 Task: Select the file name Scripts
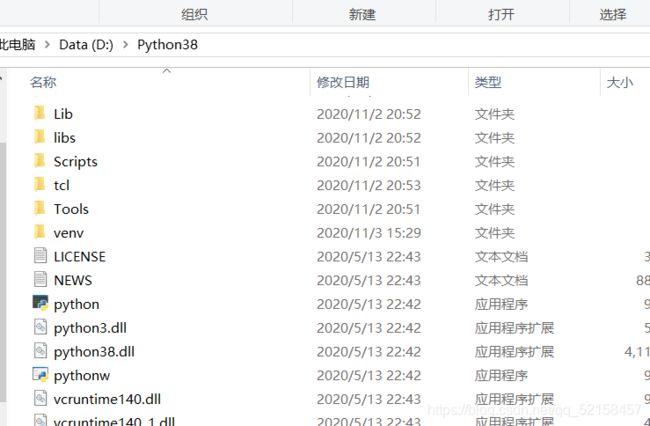[75, 161]
